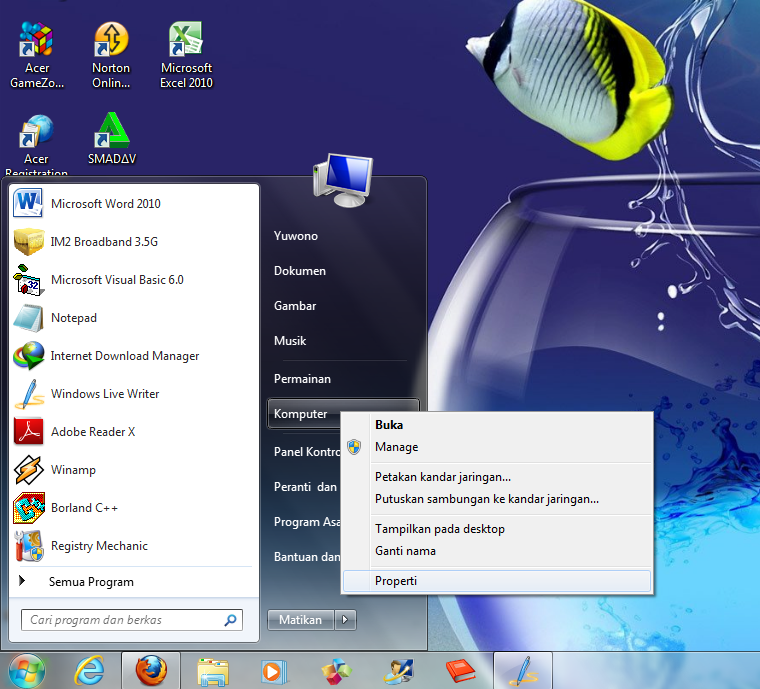760x689 pixels.
Task: Click the red book taskbar icon
Action: pyautogui.click(x=460, y=672)
